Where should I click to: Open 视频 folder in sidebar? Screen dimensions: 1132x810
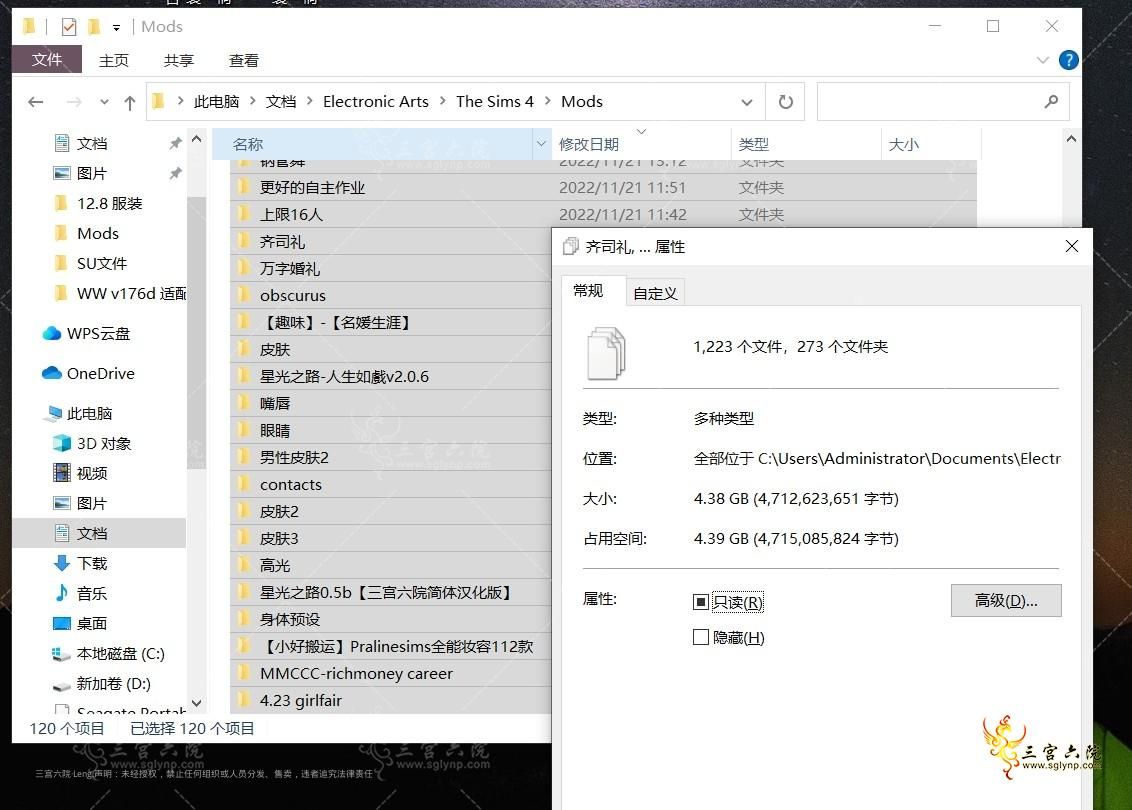click(92, 474)
